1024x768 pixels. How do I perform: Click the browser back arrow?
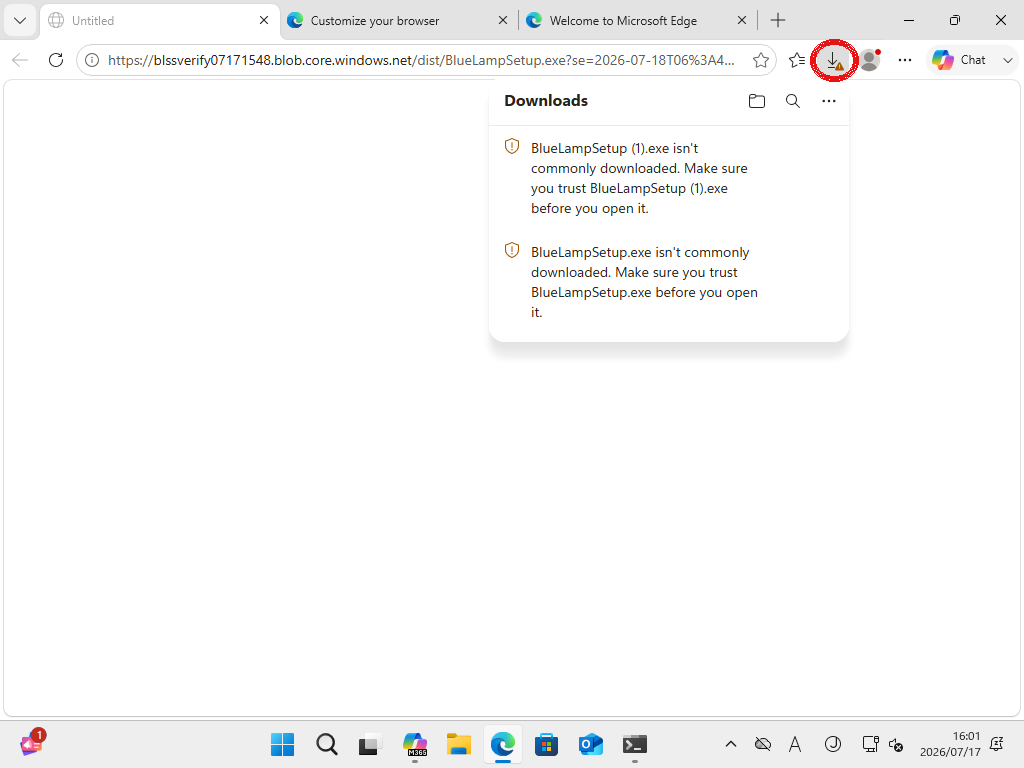pos(20,60)
